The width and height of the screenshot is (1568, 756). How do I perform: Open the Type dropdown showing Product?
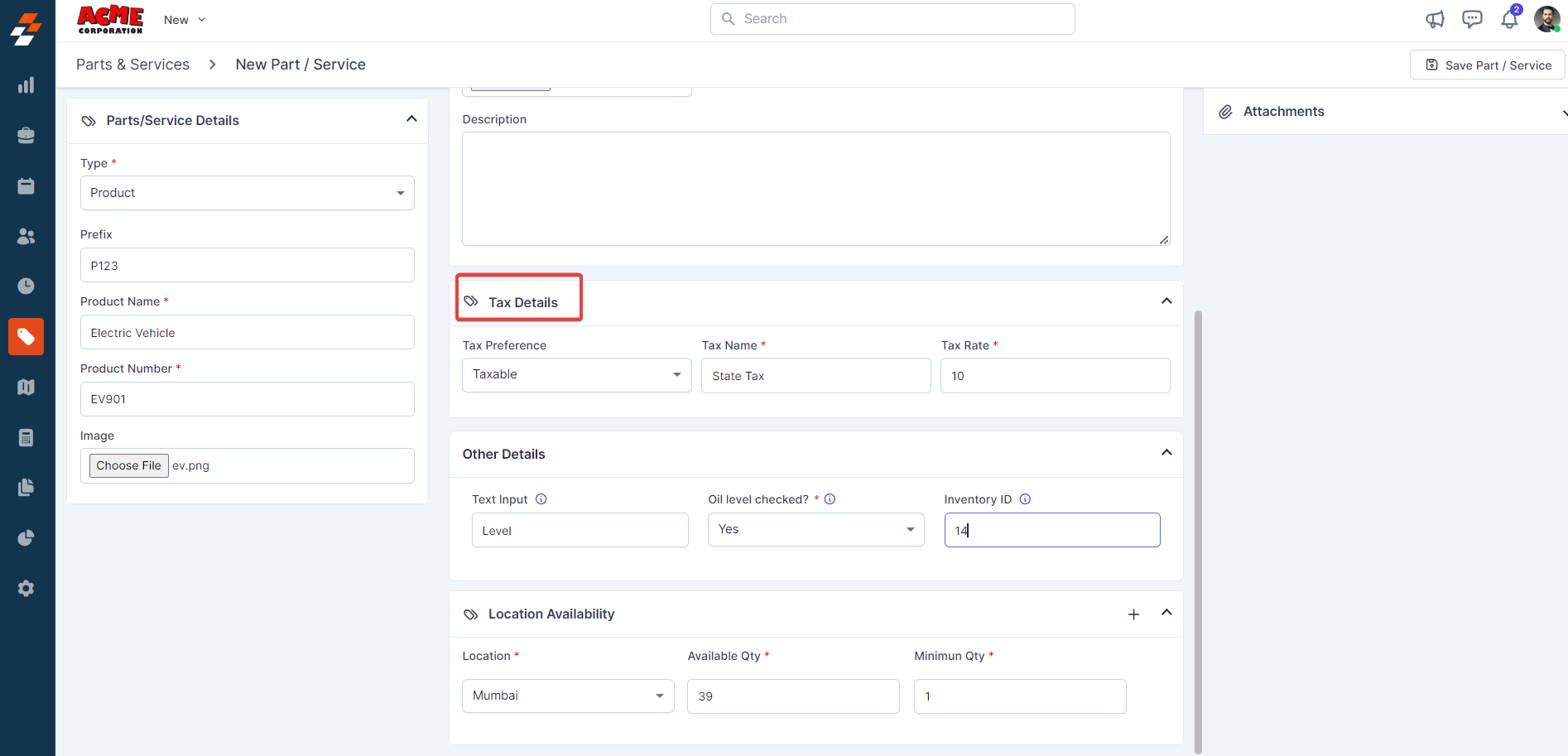tap(247, 193)
